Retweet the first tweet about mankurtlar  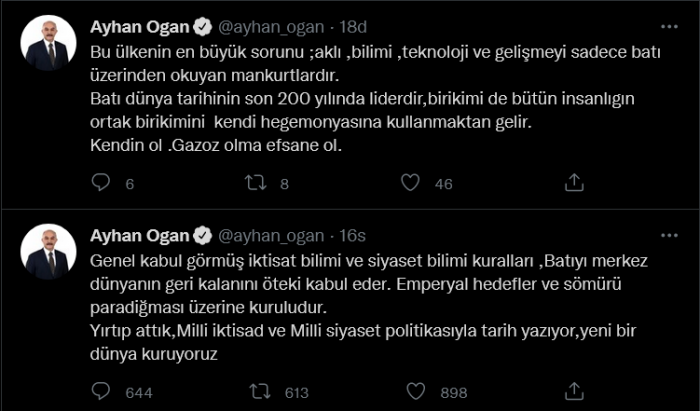255,183
